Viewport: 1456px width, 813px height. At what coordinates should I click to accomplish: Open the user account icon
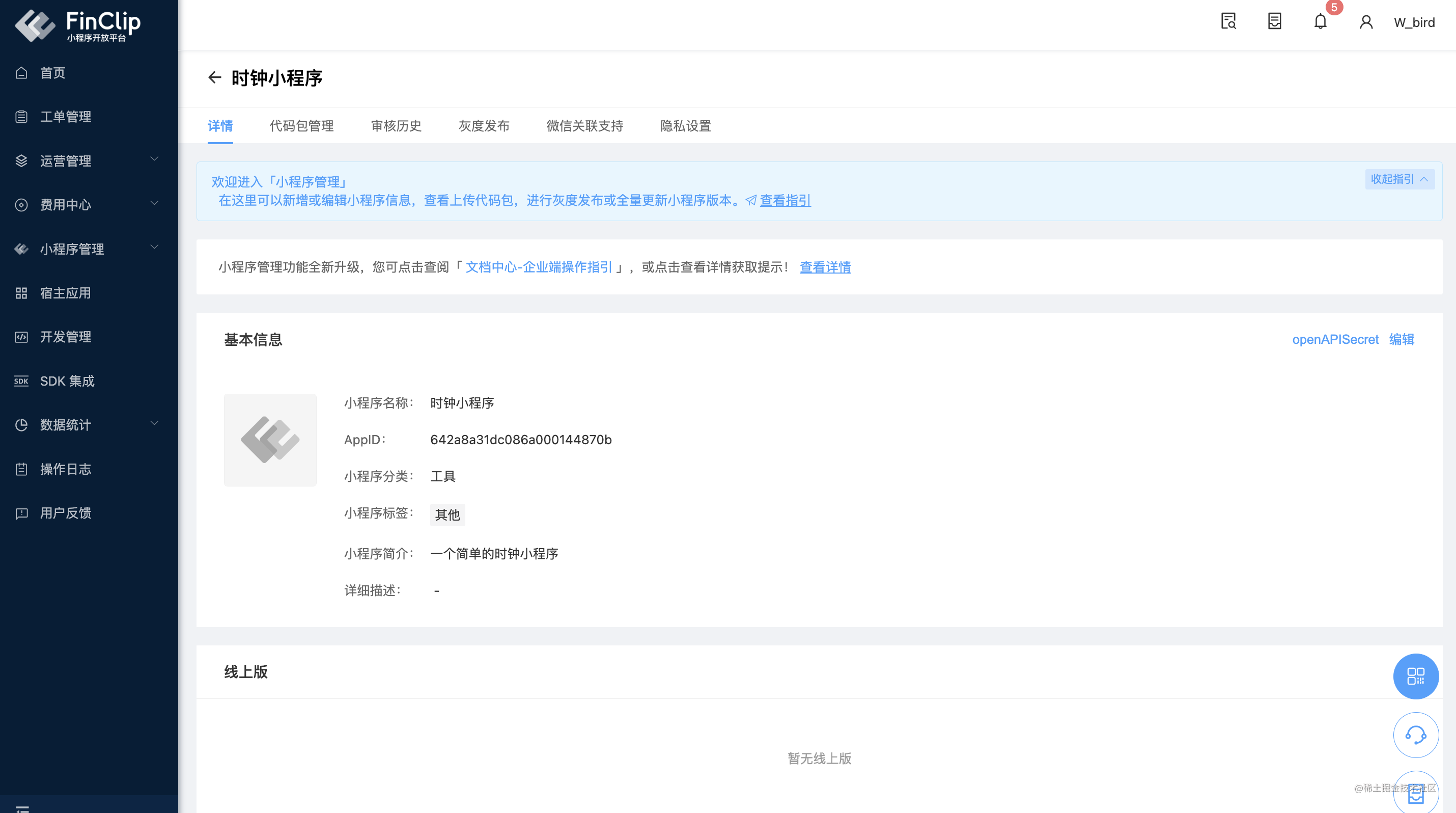1366,21
